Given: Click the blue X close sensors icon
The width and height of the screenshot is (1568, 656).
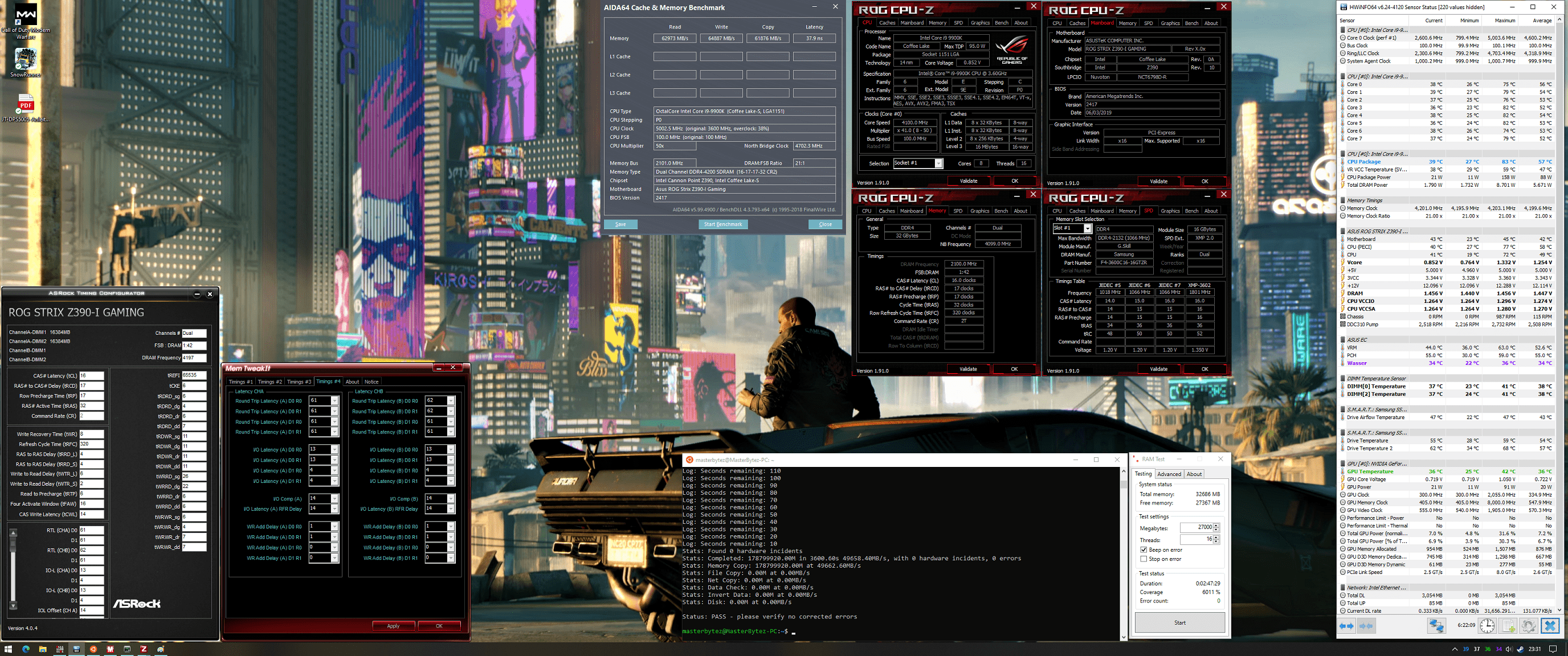Looking at the screenshot, I should click(1550, 626).
